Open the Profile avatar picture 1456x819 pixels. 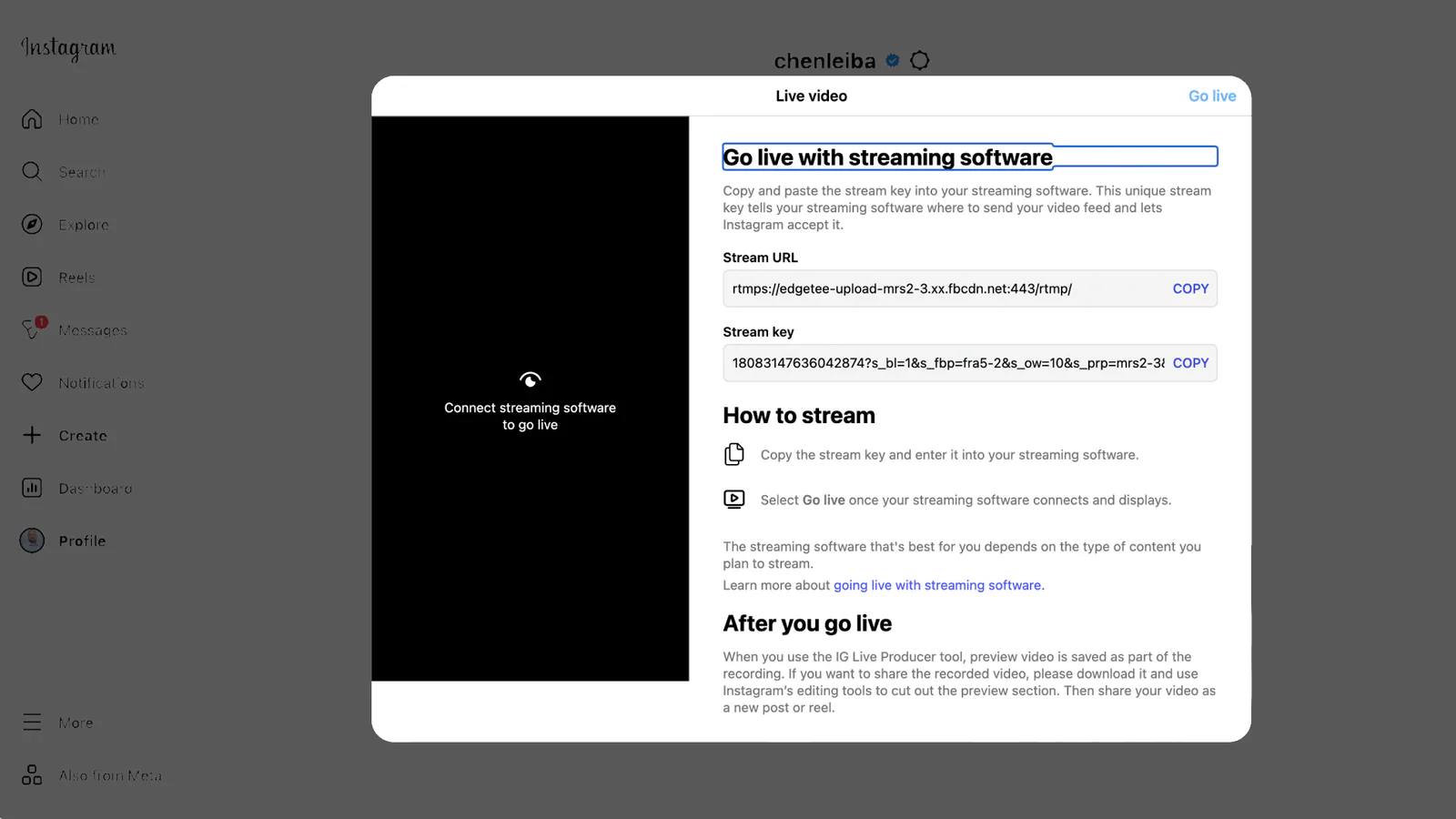(32, 541)
